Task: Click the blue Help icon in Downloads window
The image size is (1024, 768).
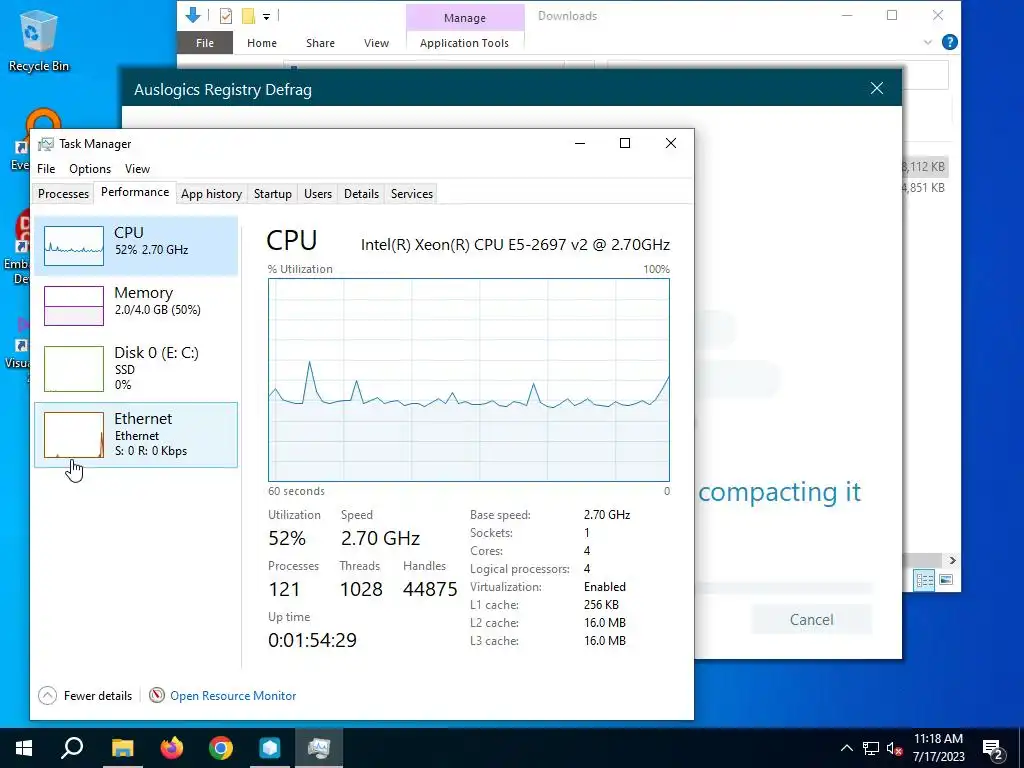Action: click(950, 42)
